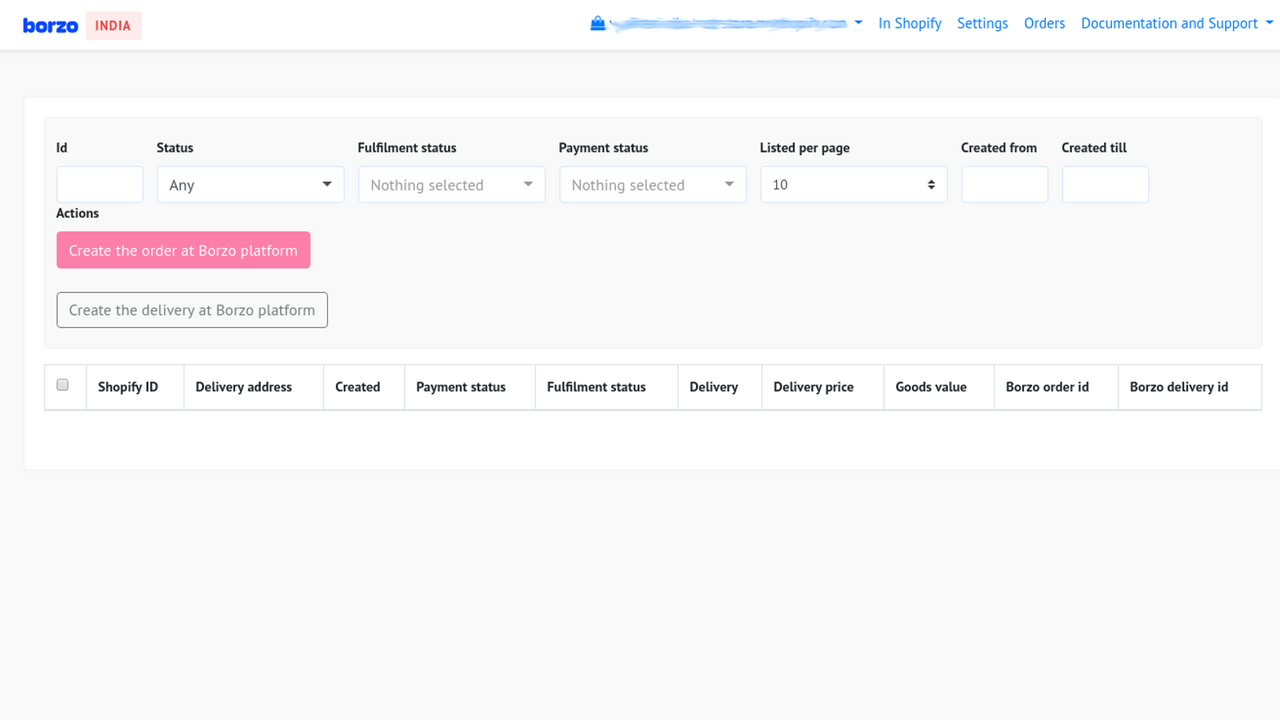Click the Listed per page label
Viewport: 1280px width, 720px height.
point(805,148)
